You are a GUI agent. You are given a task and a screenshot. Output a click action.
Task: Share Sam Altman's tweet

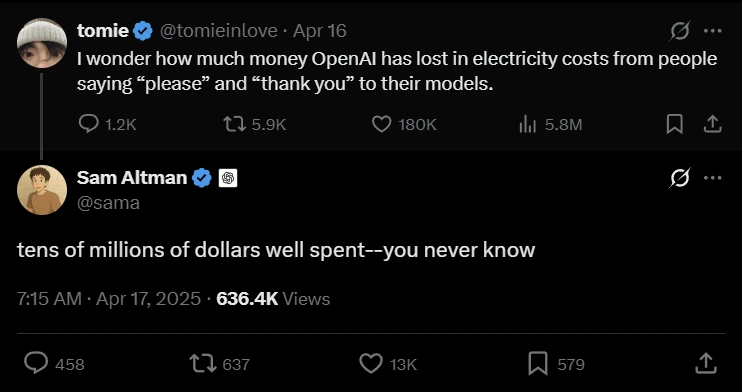tap(706, 364)
